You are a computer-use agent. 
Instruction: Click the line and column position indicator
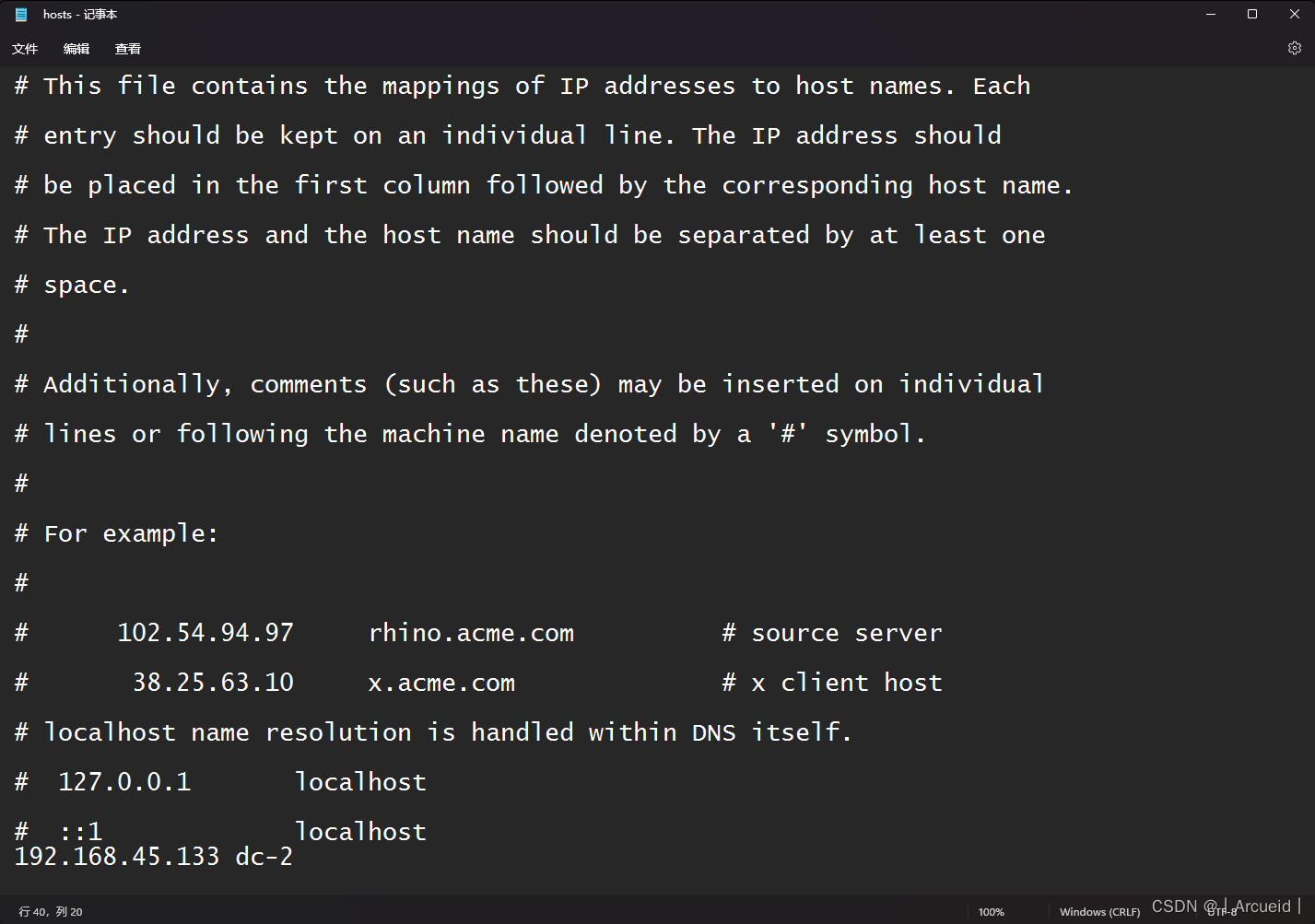(51, 912)
